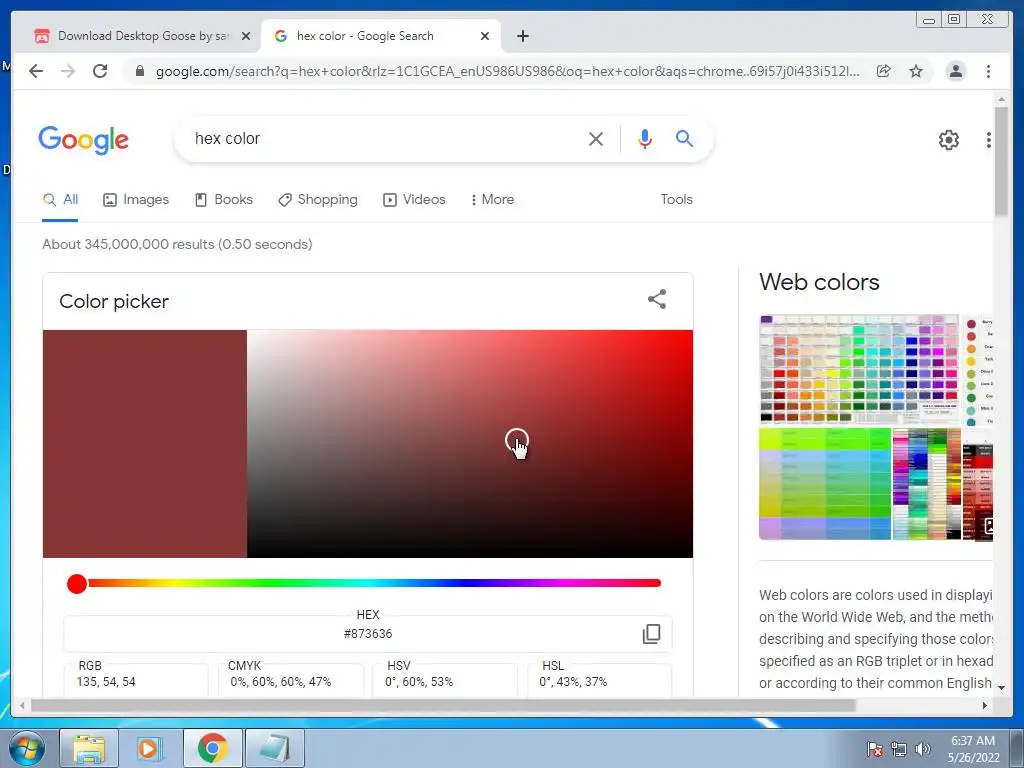The height and width of the screenshot is (768, 1024).
Task: Open the Chrome profile avatar
Action: (x=955, y=71)
